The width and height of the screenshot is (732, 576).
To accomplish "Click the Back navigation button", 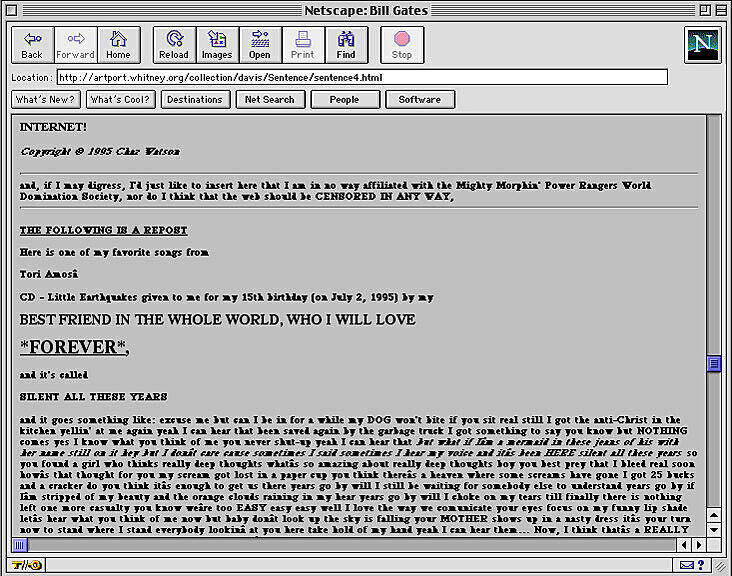I will [32, 44].
